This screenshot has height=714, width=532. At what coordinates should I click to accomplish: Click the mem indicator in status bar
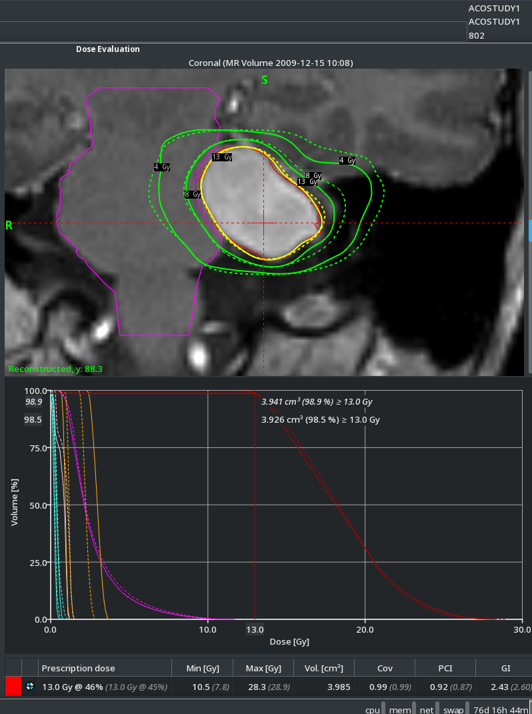point(400,709)
